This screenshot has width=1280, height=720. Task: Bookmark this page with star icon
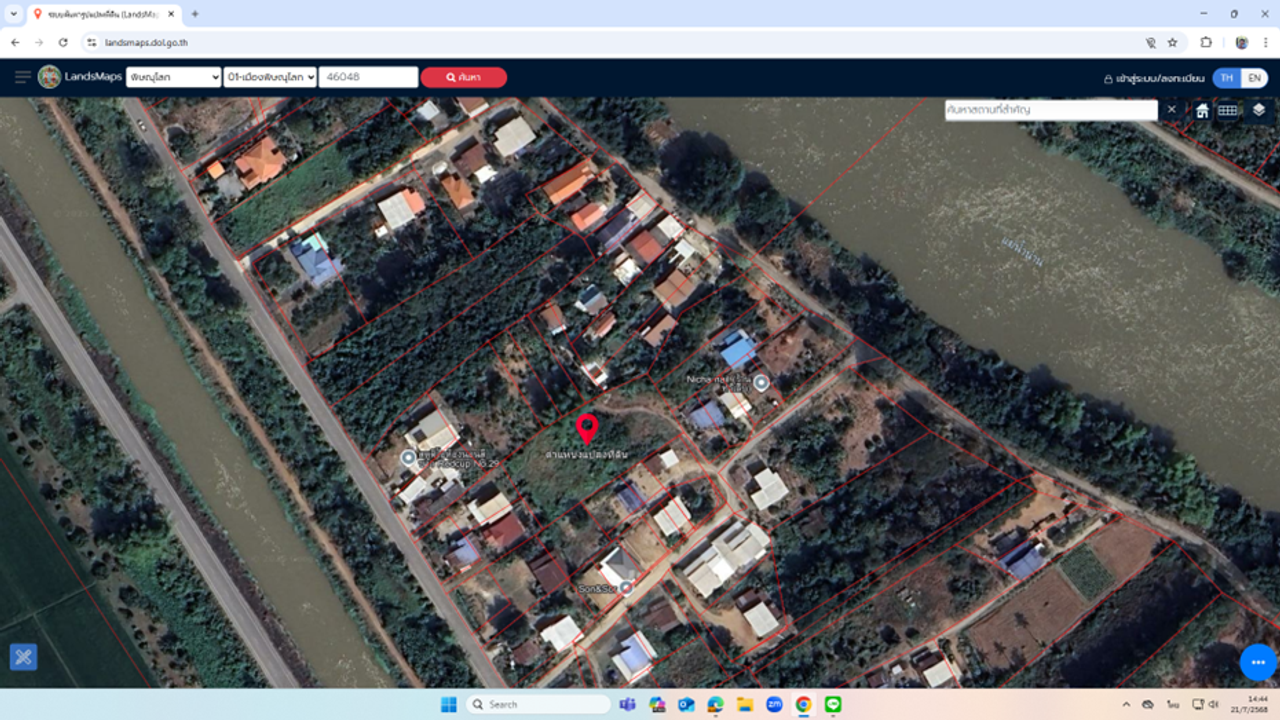pos(1173,43)
